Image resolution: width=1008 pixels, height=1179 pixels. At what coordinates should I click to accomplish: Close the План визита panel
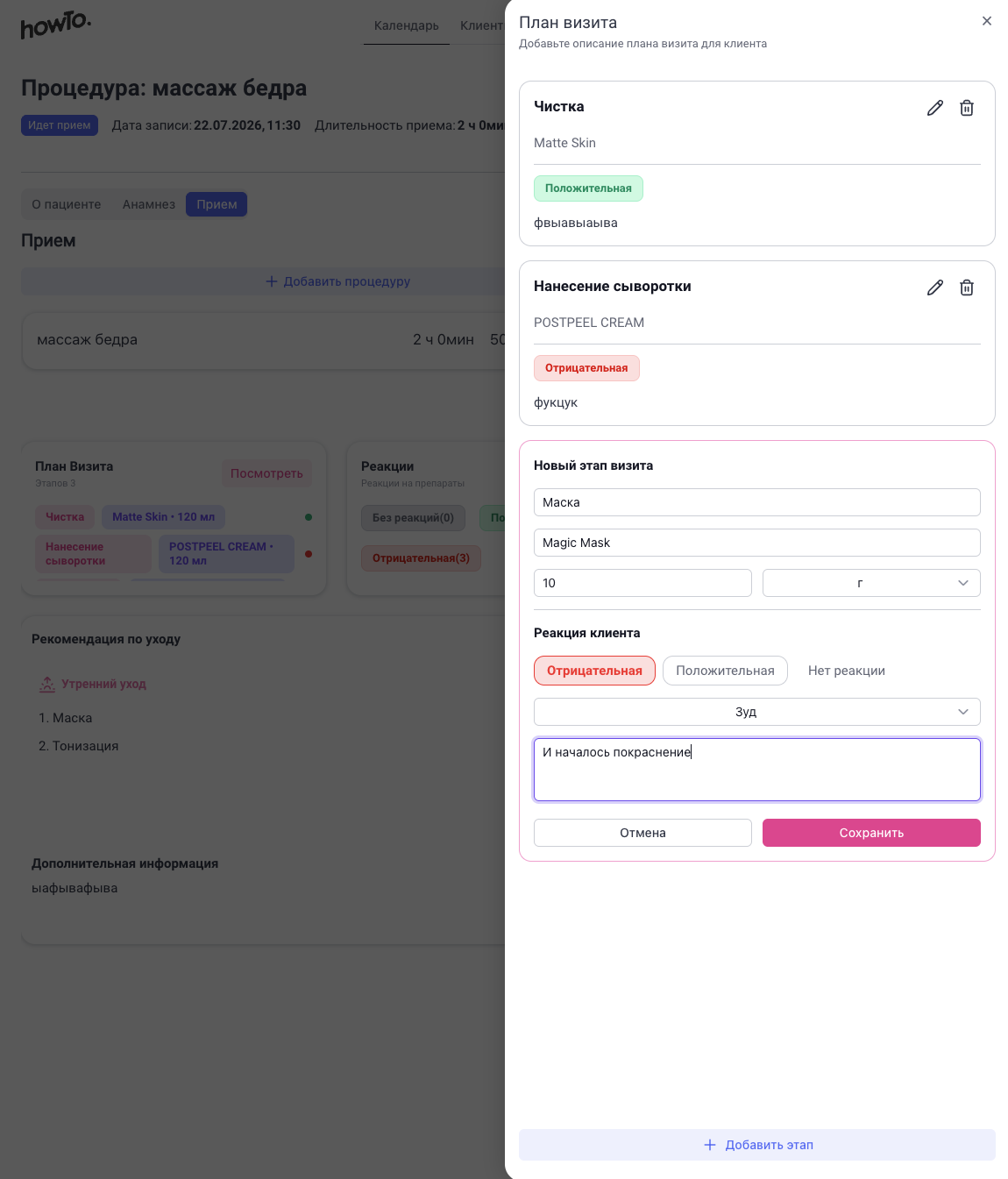(987, 21)
